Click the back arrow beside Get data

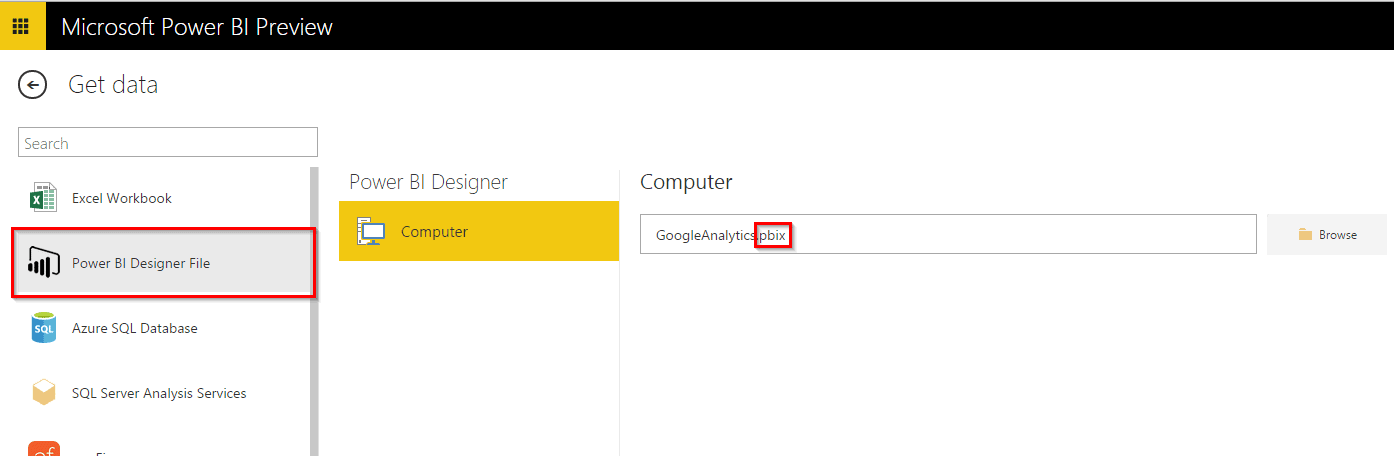[x=33, y=86]
